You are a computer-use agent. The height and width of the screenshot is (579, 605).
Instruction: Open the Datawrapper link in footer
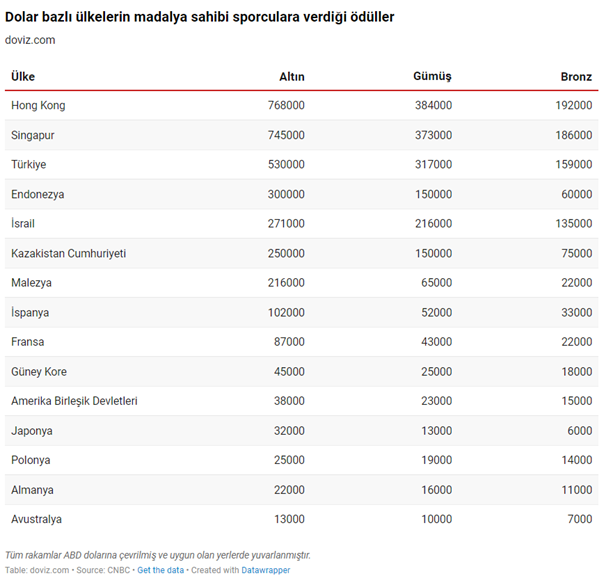(264, 570)
